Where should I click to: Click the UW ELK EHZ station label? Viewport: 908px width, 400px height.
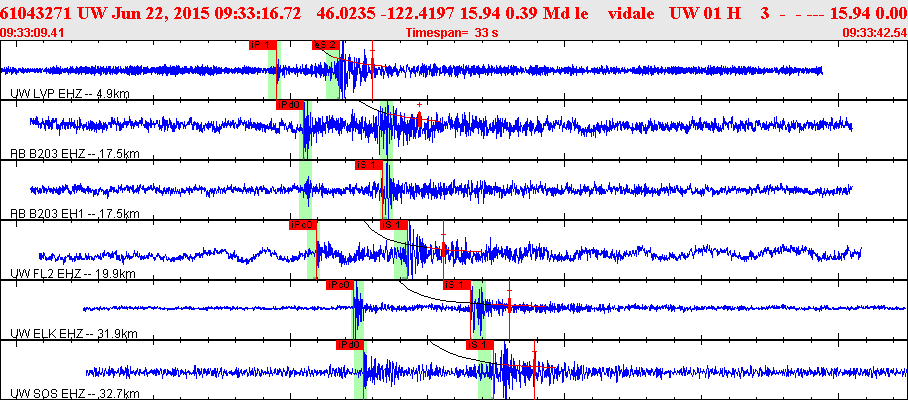(x=74, y=334)
